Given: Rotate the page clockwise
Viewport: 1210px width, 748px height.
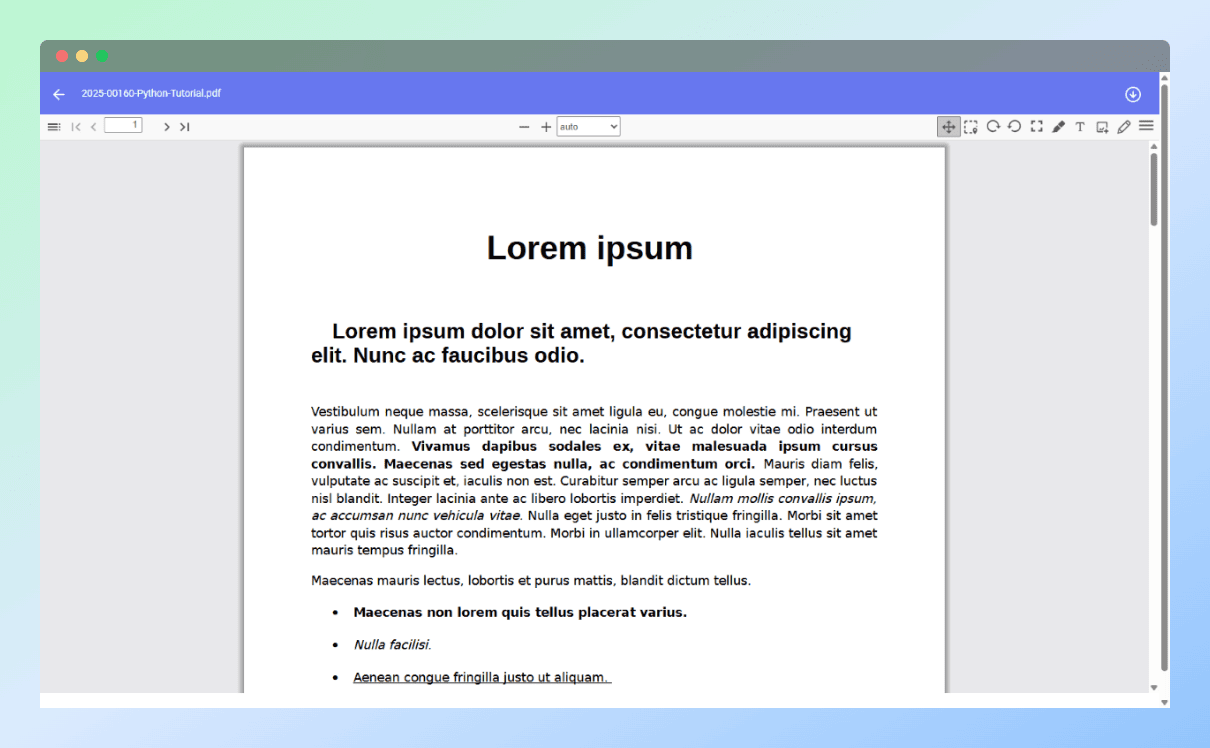Looking at the screenshot, I should tap(993, 126).
